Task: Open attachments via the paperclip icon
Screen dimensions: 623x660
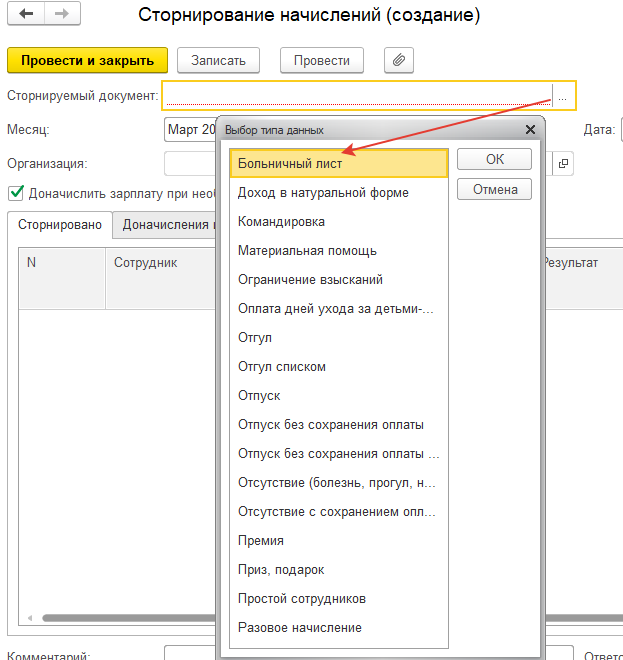Action: click(x=399, y=60)
